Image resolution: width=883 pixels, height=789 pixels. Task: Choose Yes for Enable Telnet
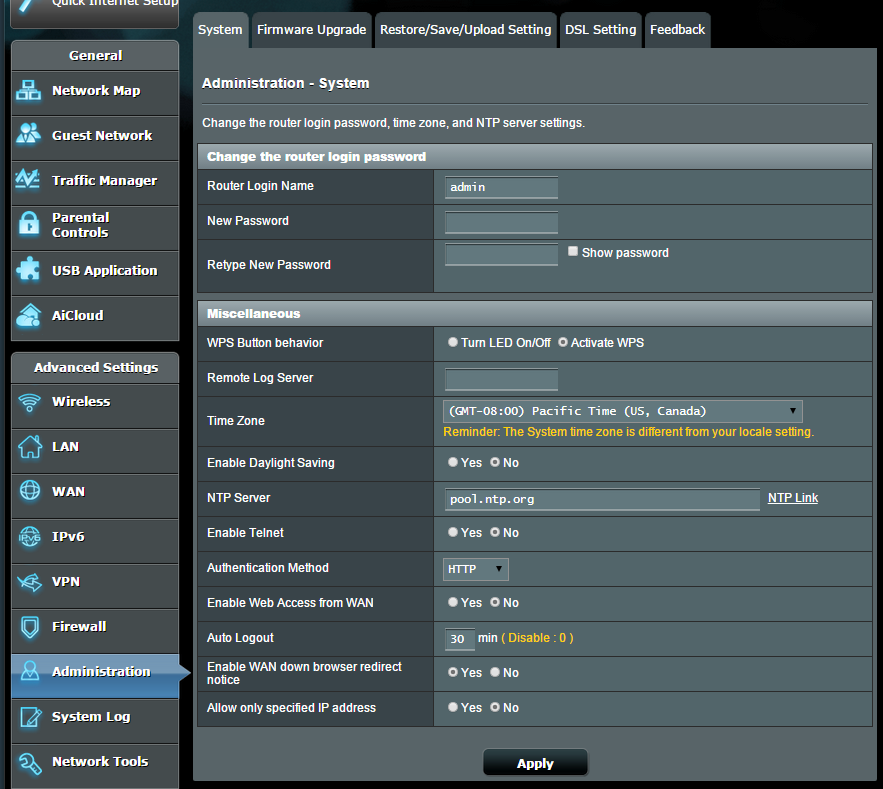[x=453, y=532]
